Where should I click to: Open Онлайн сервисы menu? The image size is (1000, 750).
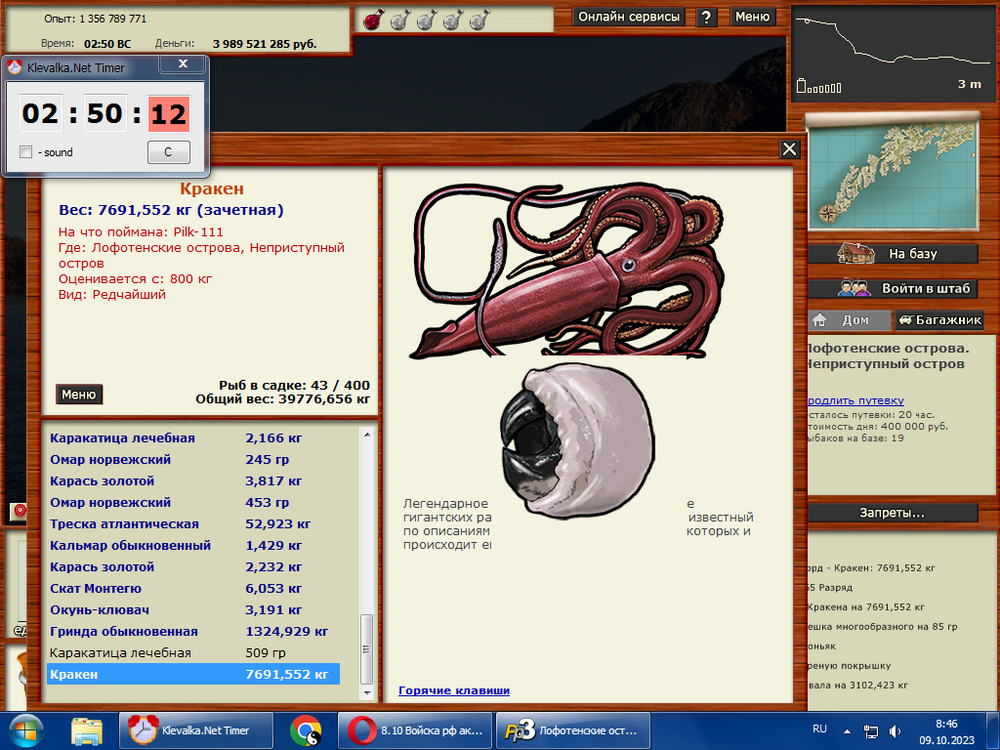pos(630,17)
